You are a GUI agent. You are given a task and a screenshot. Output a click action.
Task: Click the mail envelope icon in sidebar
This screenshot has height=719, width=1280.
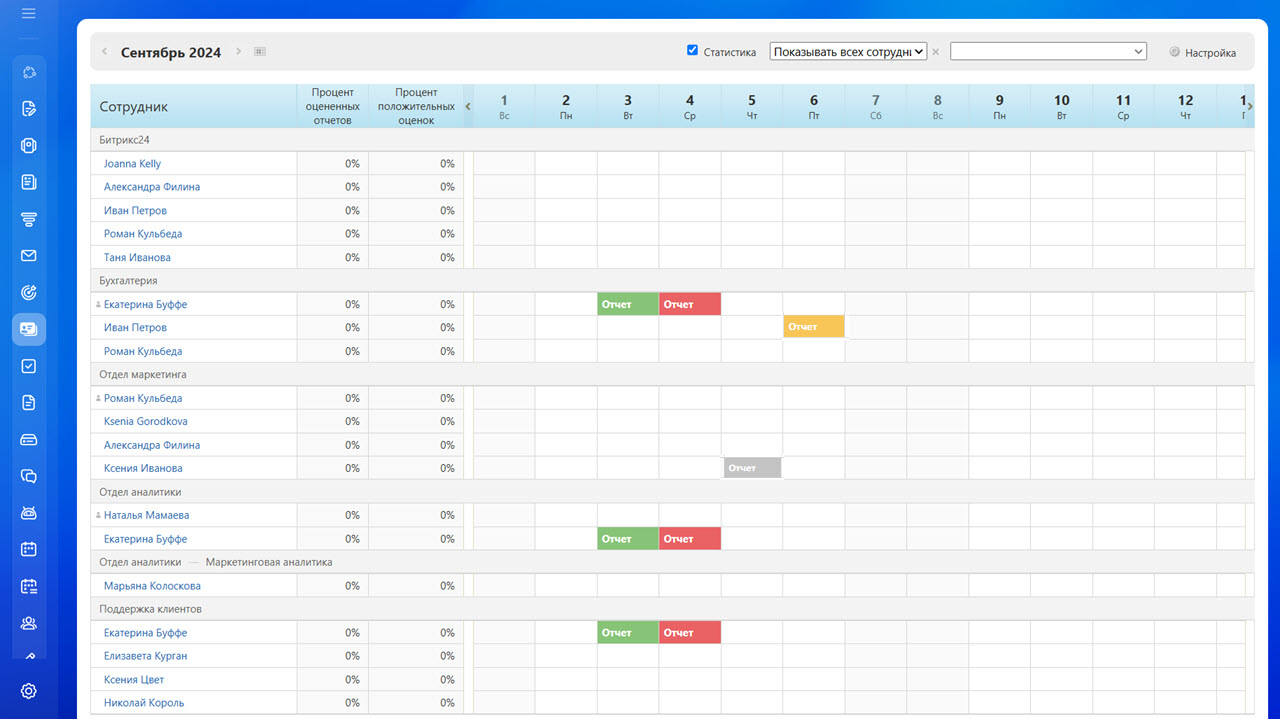coord(28,256)
